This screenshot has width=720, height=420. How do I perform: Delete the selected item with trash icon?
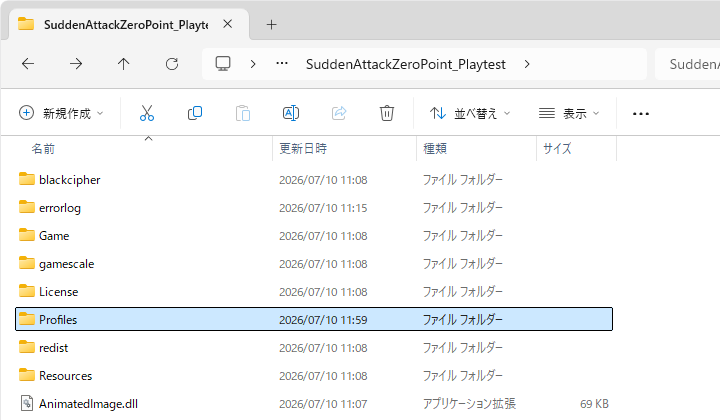coord(387,113)
